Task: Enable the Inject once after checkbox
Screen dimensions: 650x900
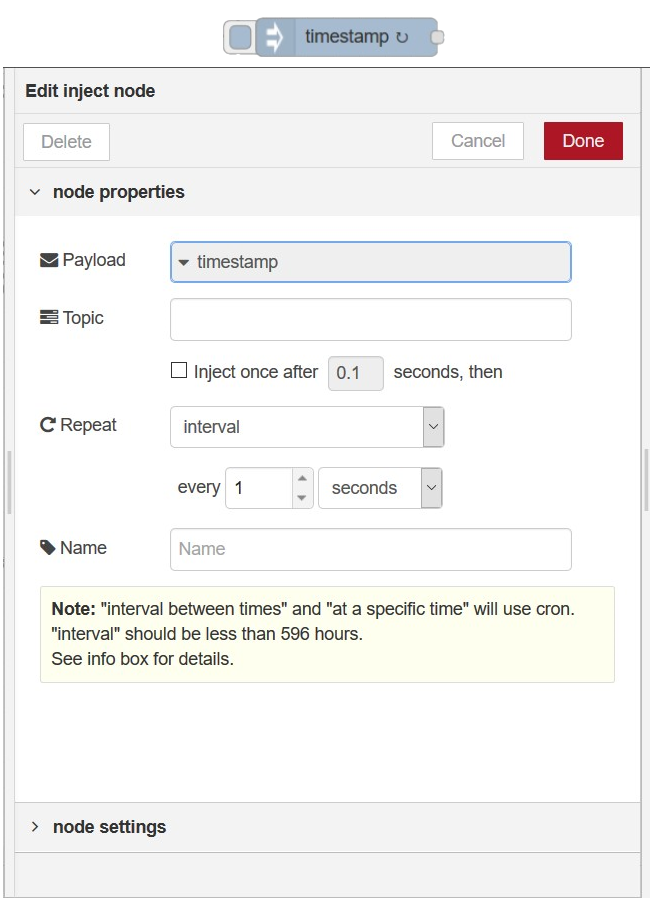Action: pos(179,371)
